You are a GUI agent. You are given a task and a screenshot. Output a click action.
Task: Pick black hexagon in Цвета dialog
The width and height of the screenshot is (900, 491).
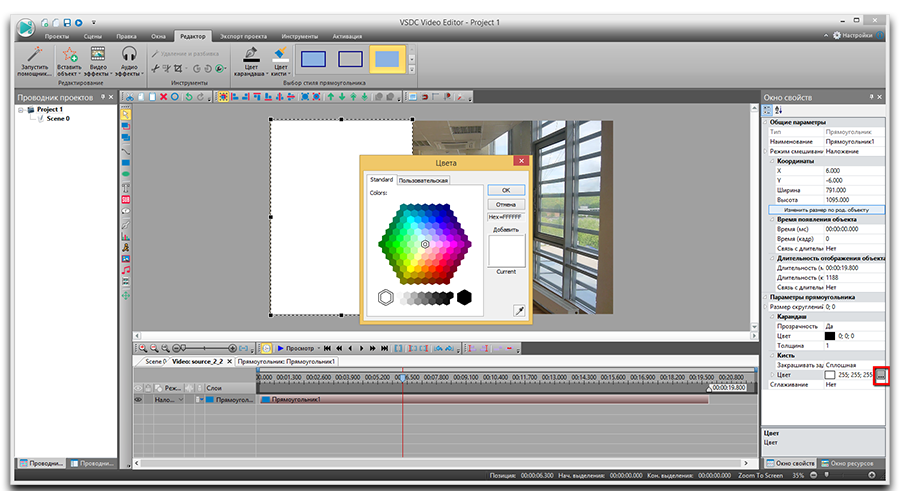pyautogui.click(x=464, y=297)
